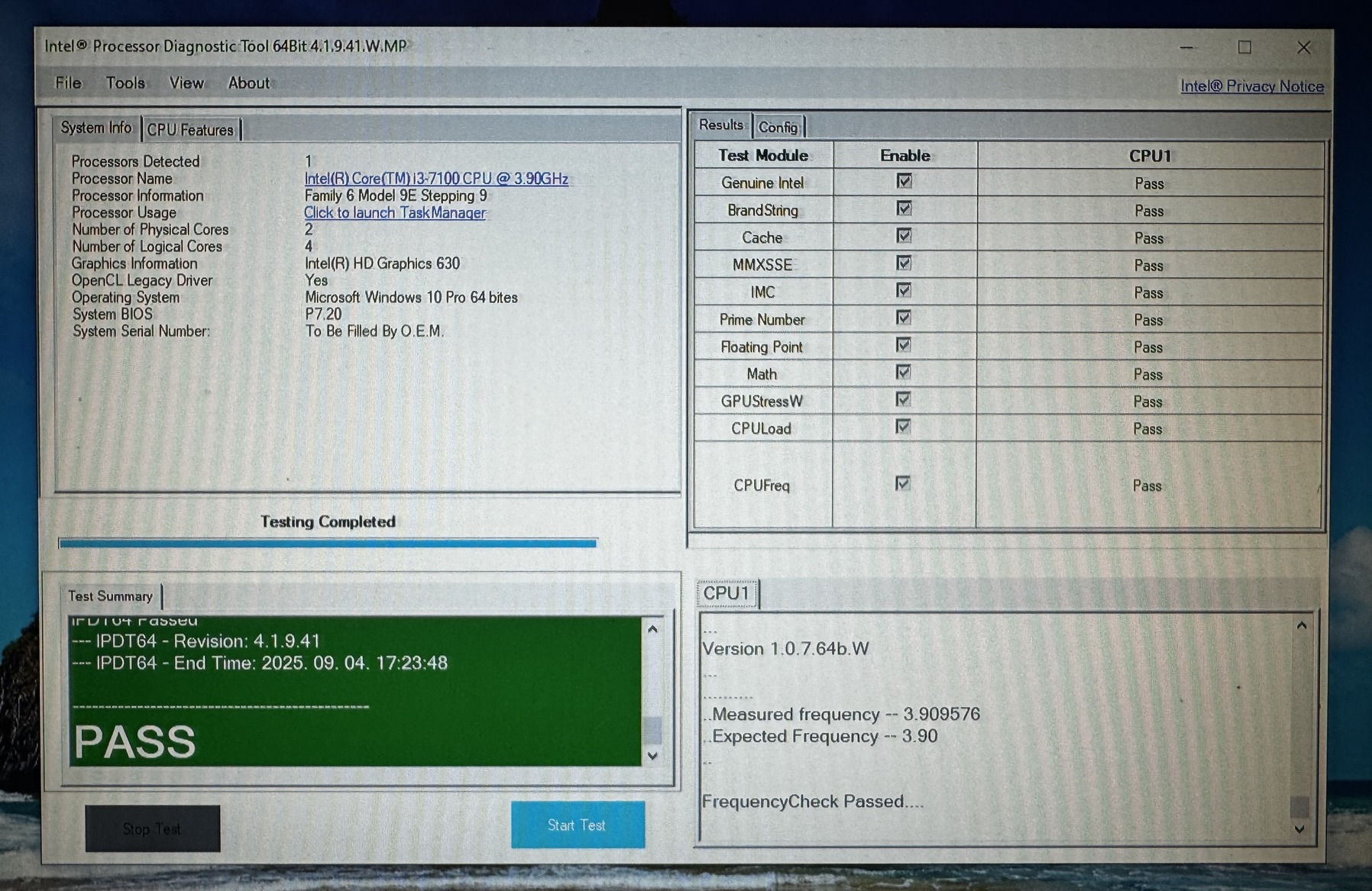Click the Test Summary scroll up arrow
This screenshot has width=1372, height=891.
[652, 629]
